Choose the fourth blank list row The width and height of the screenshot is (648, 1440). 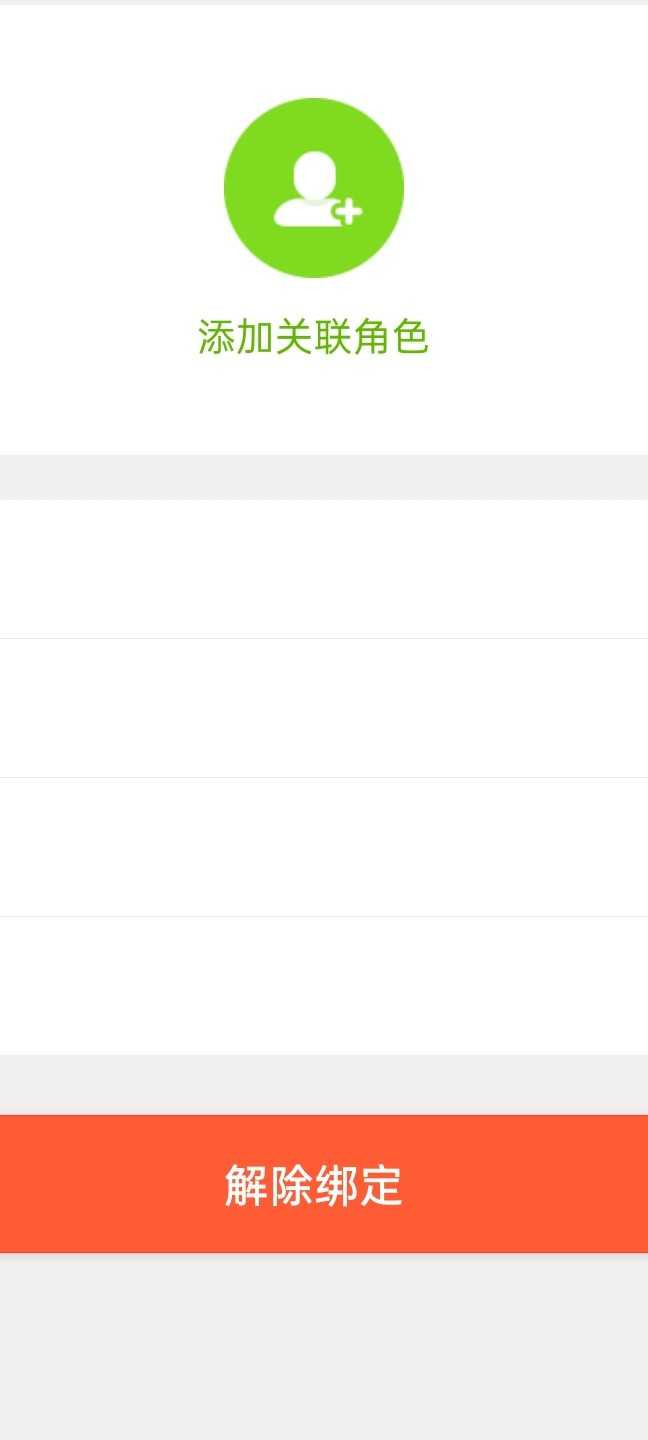[324, 986]
